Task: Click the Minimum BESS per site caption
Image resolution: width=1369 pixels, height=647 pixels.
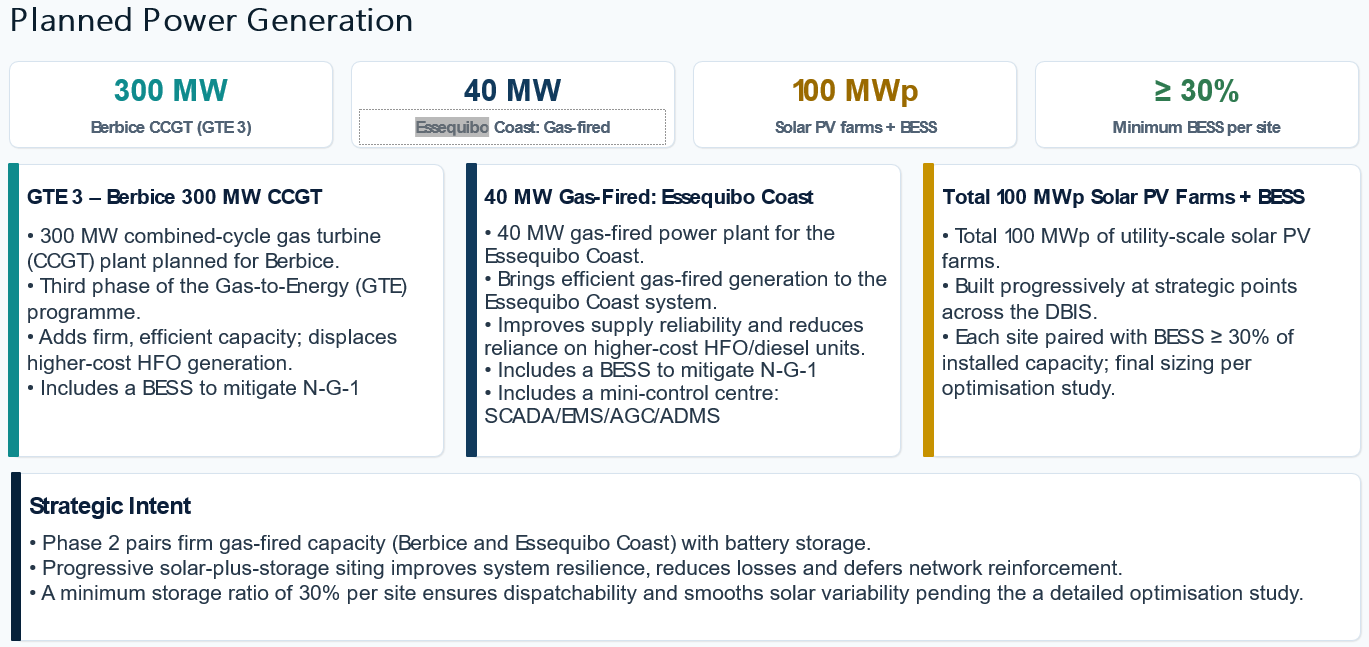Action: pyautogui.click(x=1197, y=127)
